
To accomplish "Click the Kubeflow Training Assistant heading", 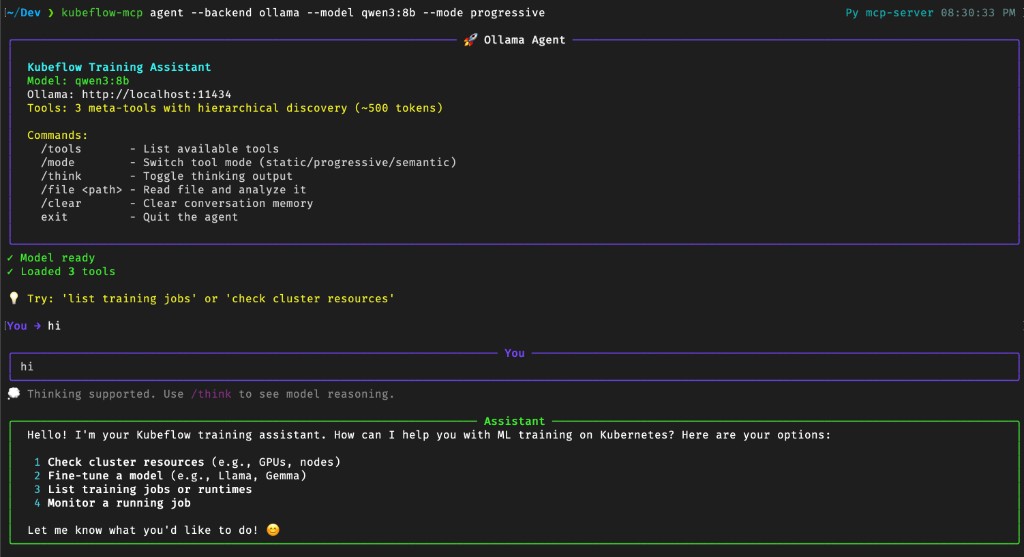I will [x=119, y=67].
